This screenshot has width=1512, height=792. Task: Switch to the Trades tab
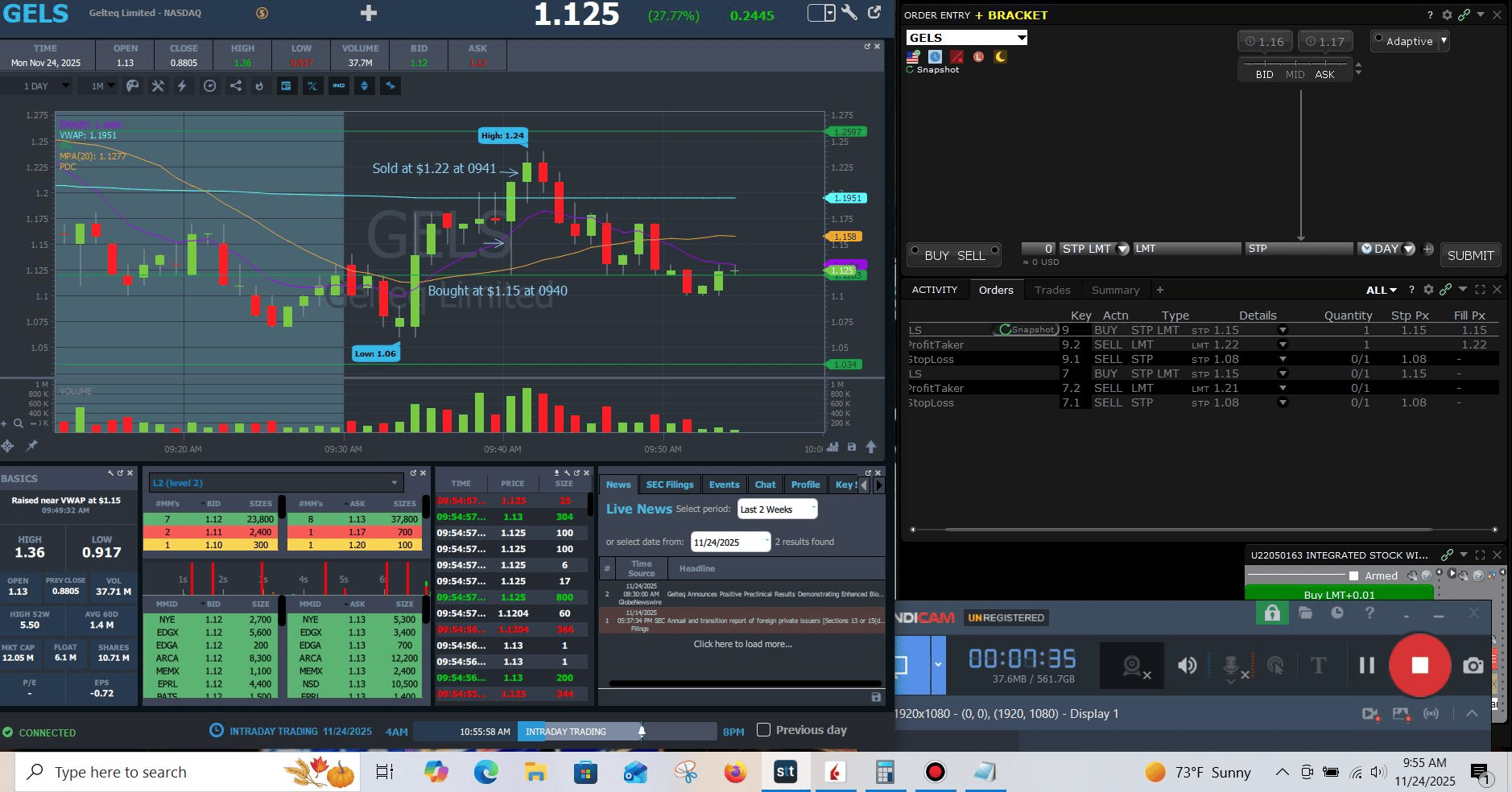[x=1052, y=290]
